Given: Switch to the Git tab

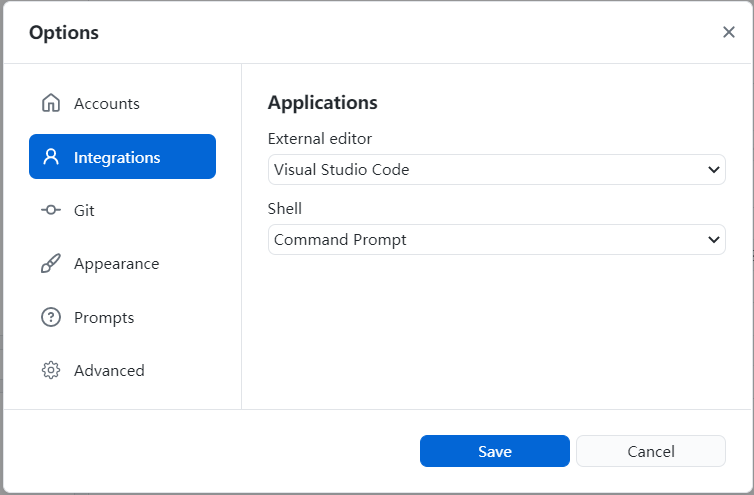Looking at the screenshot, I should pos(84,210).
